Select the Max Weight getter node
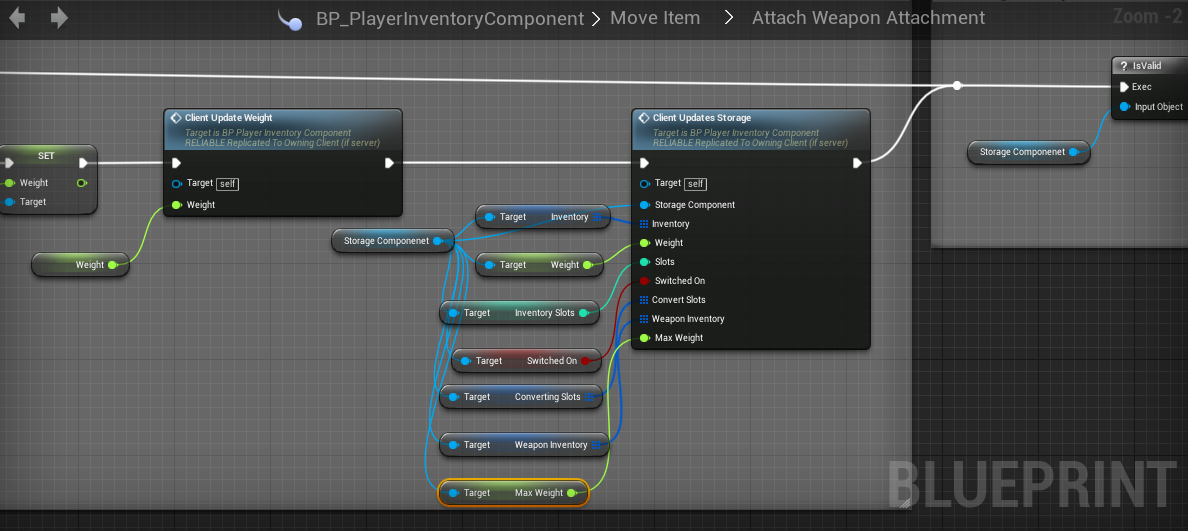This screenshot has height=531, width=1188. coord(512,493)
